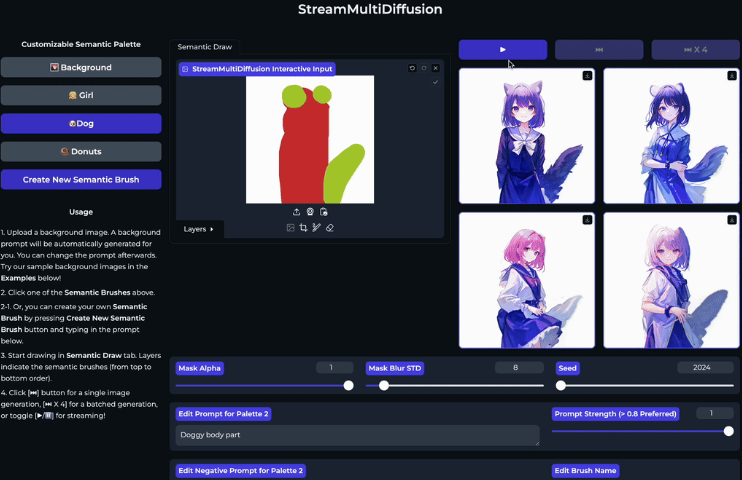The width and height of the screenshot is (742, 480).
Task: Expand the Layers panel
Action: (199, 229)
